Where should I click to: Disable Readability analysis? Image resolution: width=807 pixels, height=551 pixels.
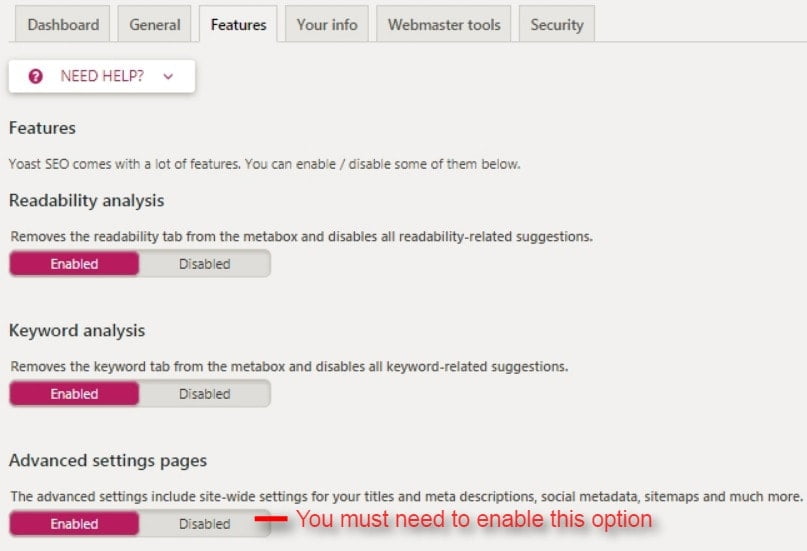(x=204, y=263)
